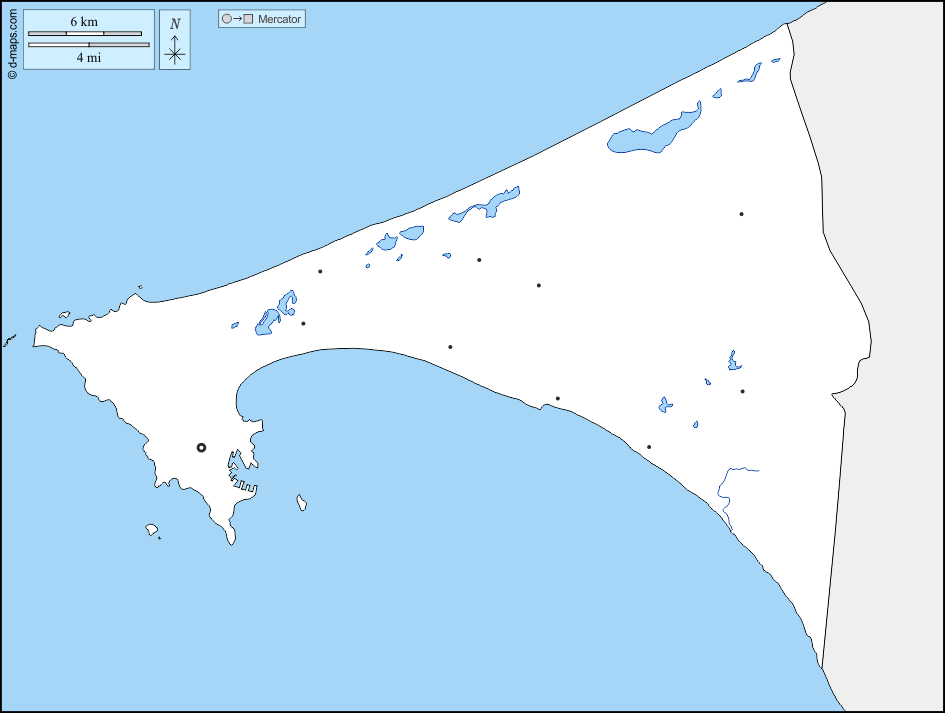Click the 'N' letter in the compass box
The height and width of the screenshot is (713, 945).
coord(175,24)
